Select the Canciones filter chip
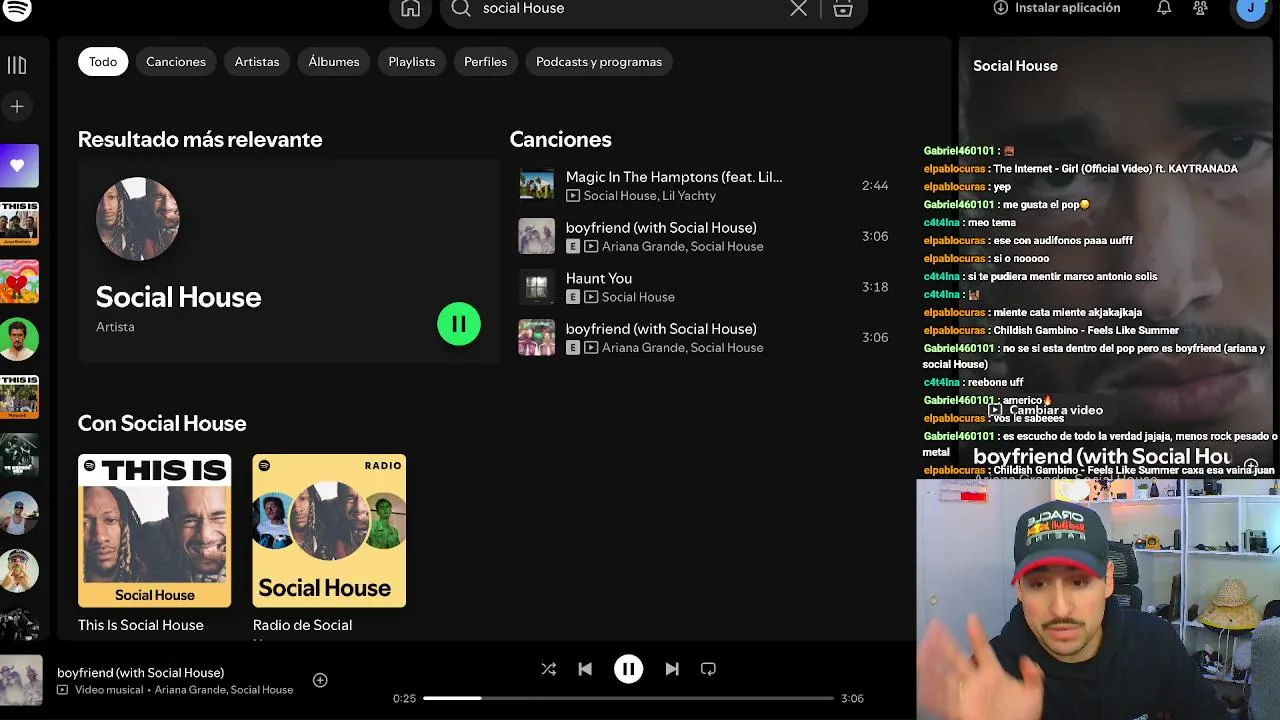 click(176, 62)
